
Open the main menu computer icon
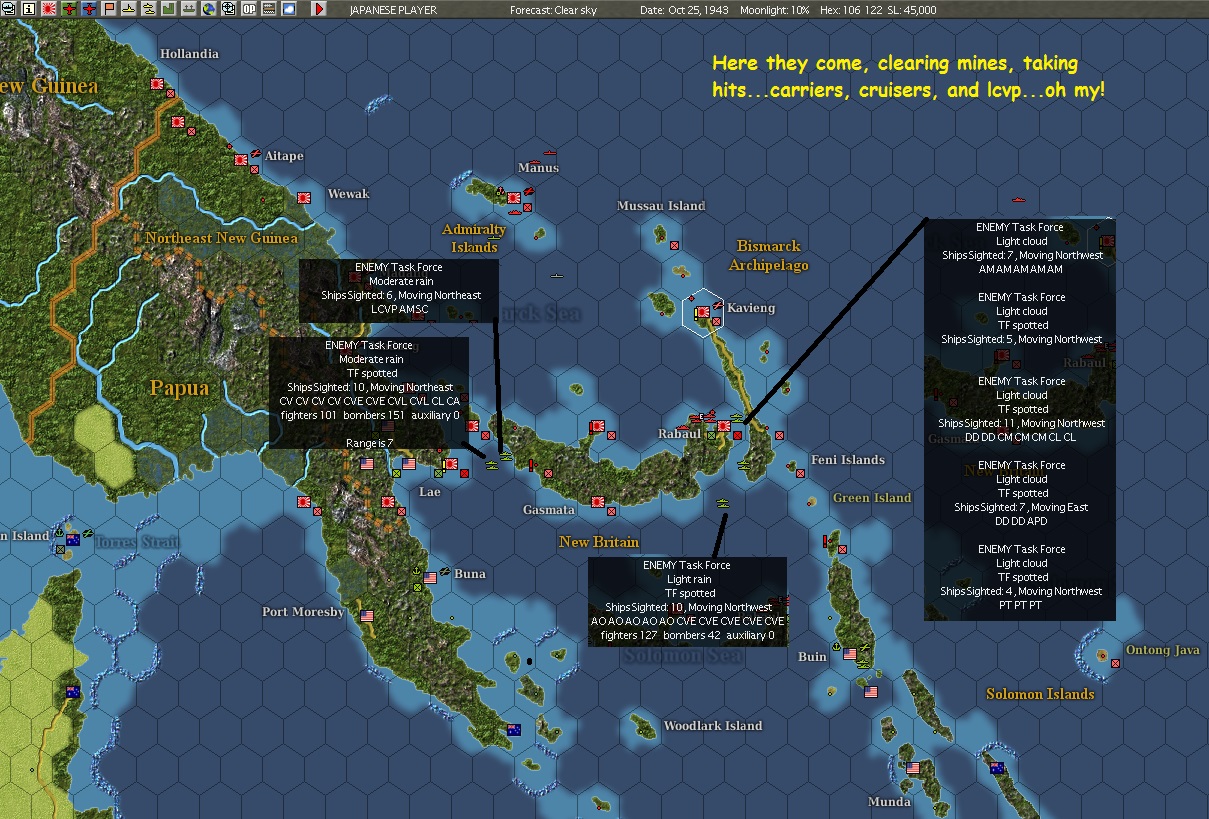pos(8,8)
